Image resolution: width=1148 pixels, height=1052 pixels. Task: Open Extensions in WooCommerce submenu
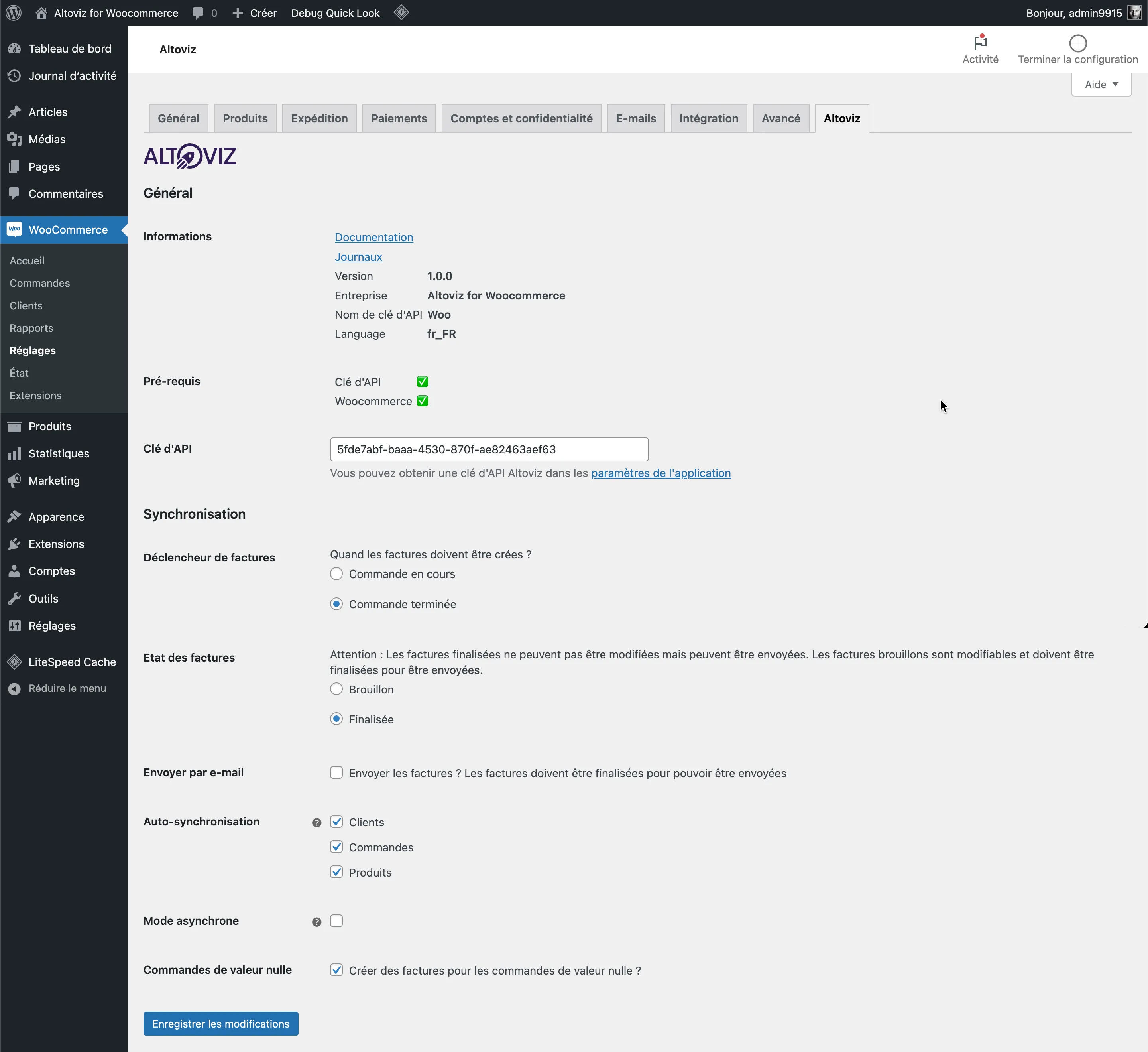click(x=35, y=395)
